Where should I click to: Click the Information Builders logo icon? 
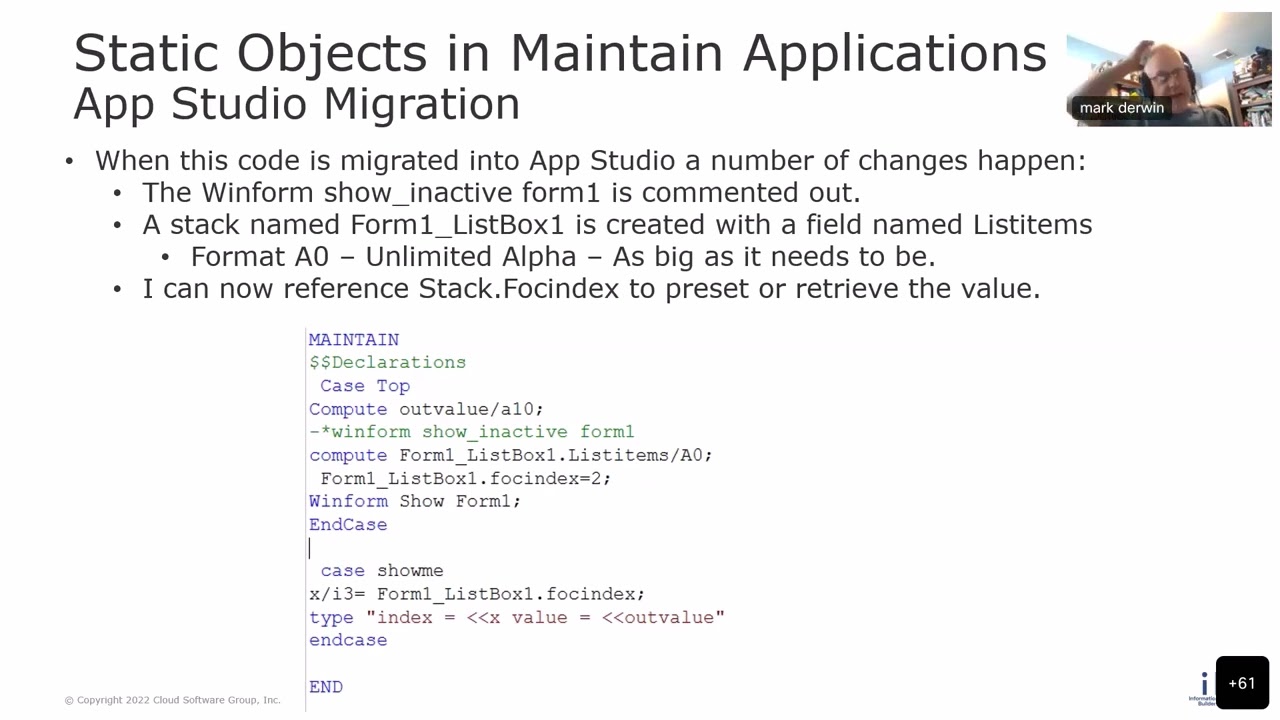[x=1201, y=689]
